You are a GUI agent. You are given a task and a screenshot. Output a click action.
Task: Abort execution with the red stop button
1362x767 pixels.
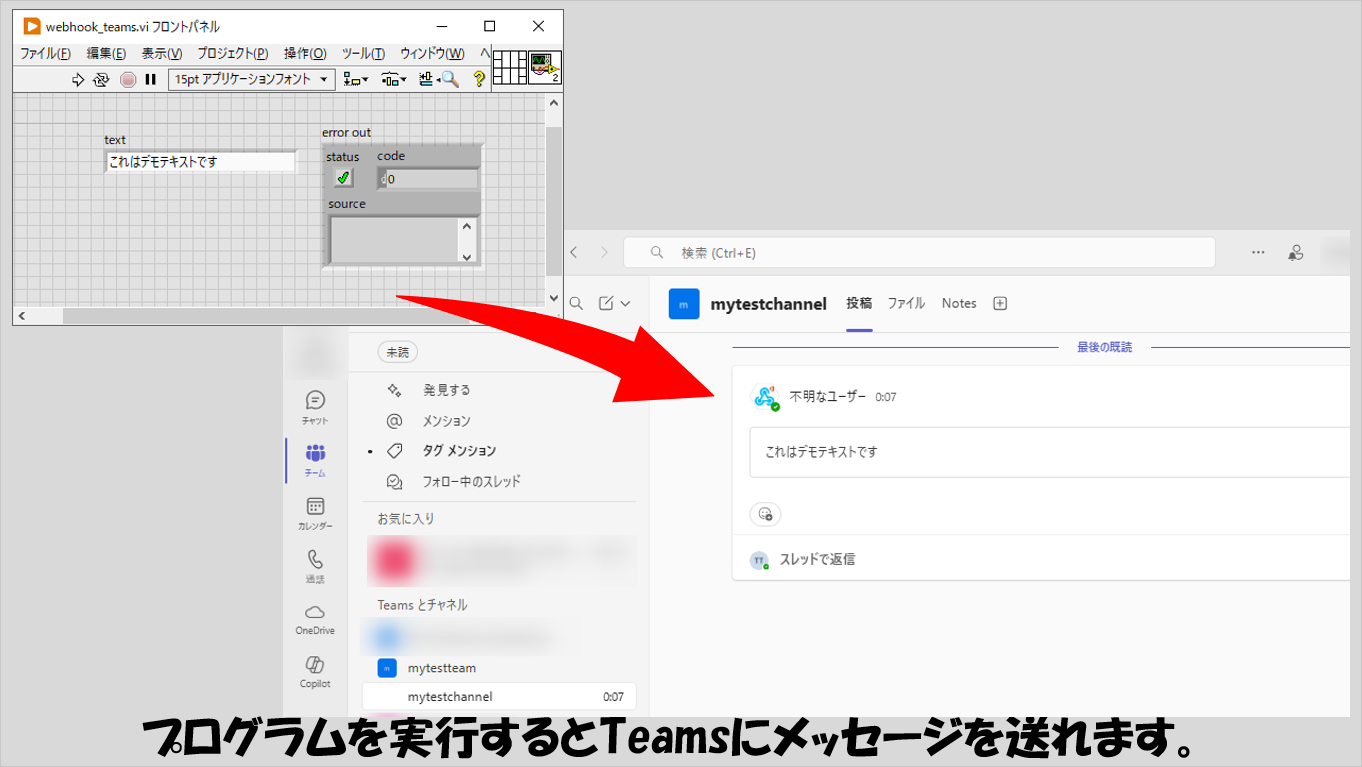[x=128, y=80]
